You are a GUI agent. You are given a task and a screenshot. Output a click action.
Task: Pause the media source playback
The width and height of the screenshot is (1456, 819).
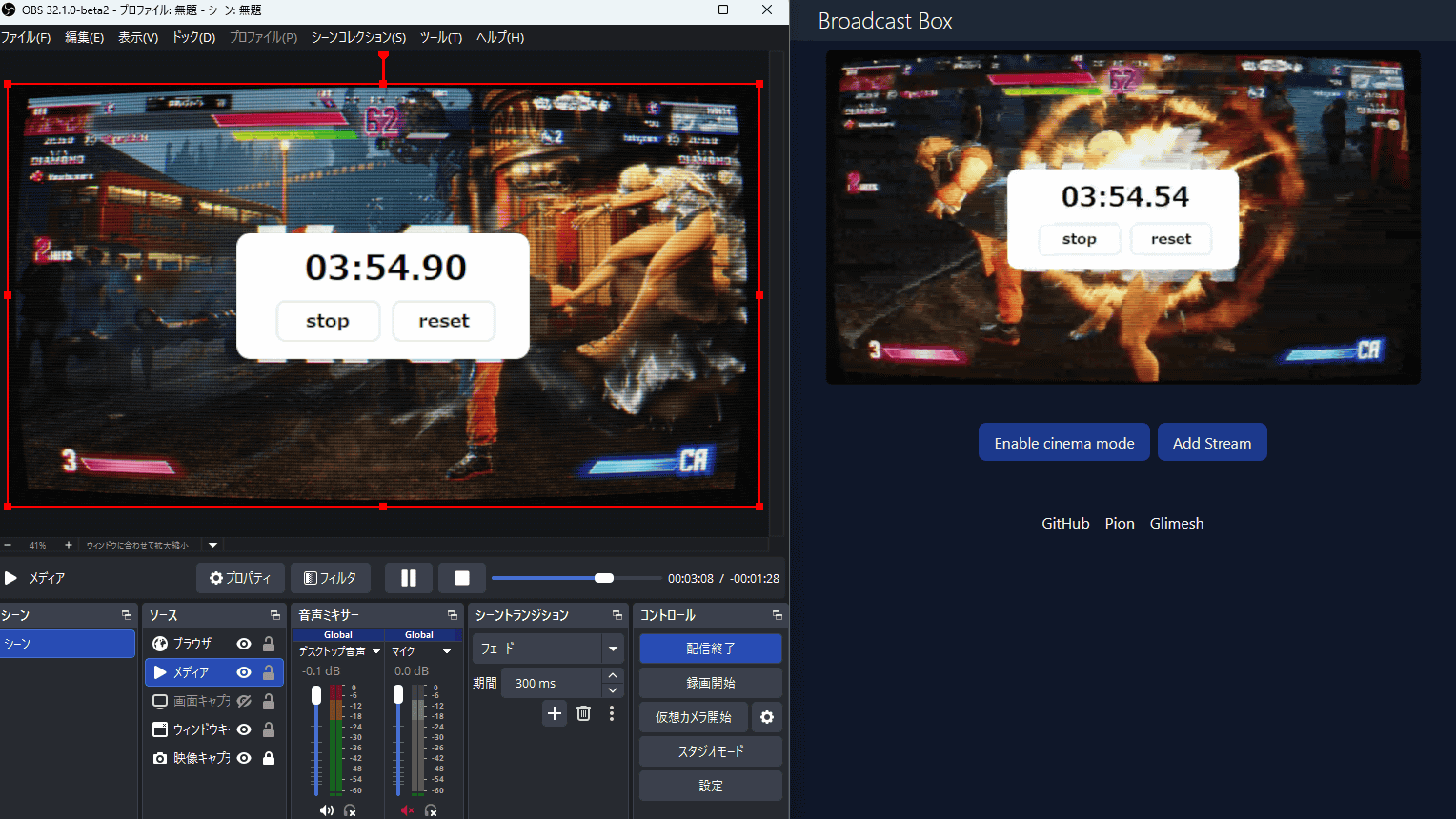click(409, 578)
